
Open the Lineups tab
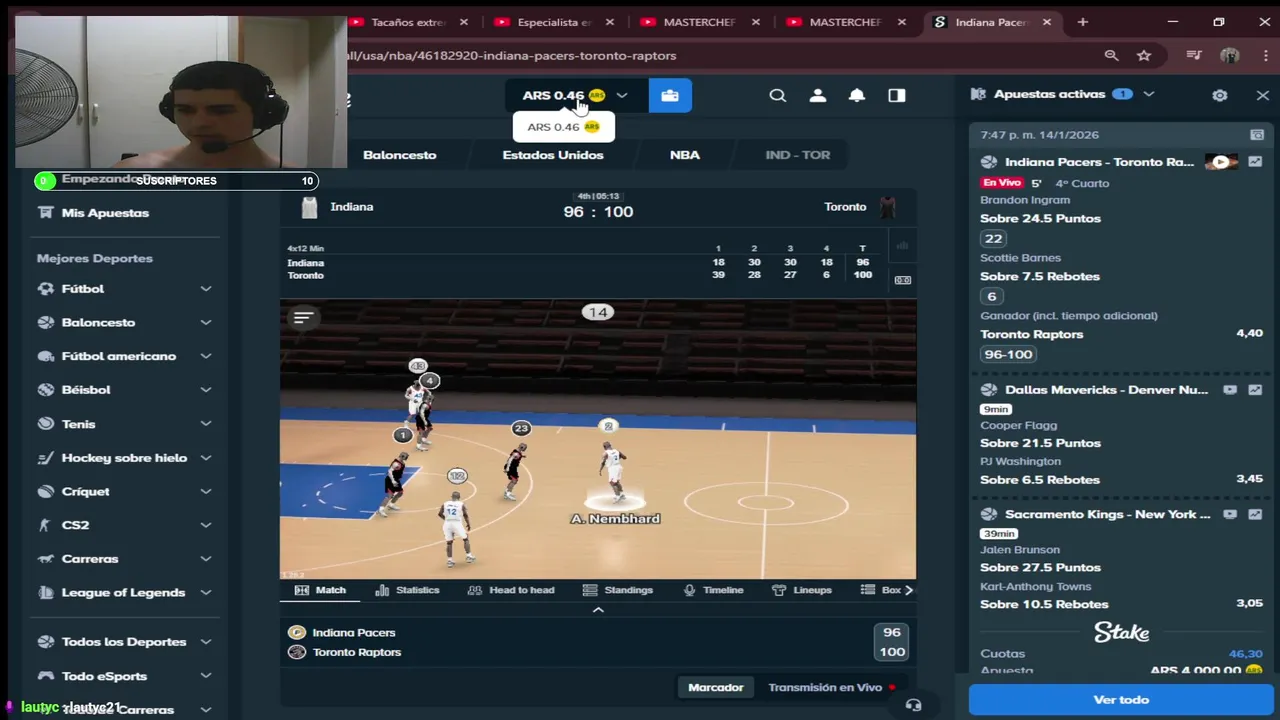tap(802, 590)
